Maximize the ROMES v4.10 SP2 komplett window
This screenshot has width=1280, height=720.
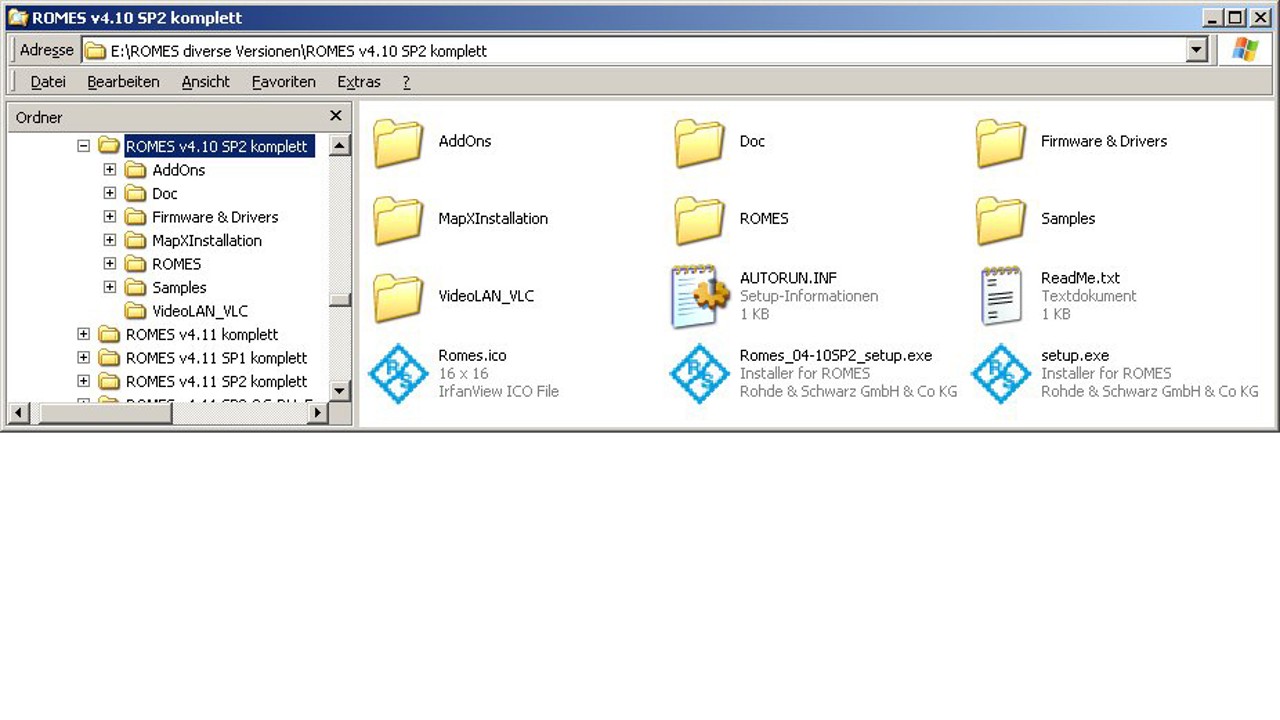(x=1236, y=17)
